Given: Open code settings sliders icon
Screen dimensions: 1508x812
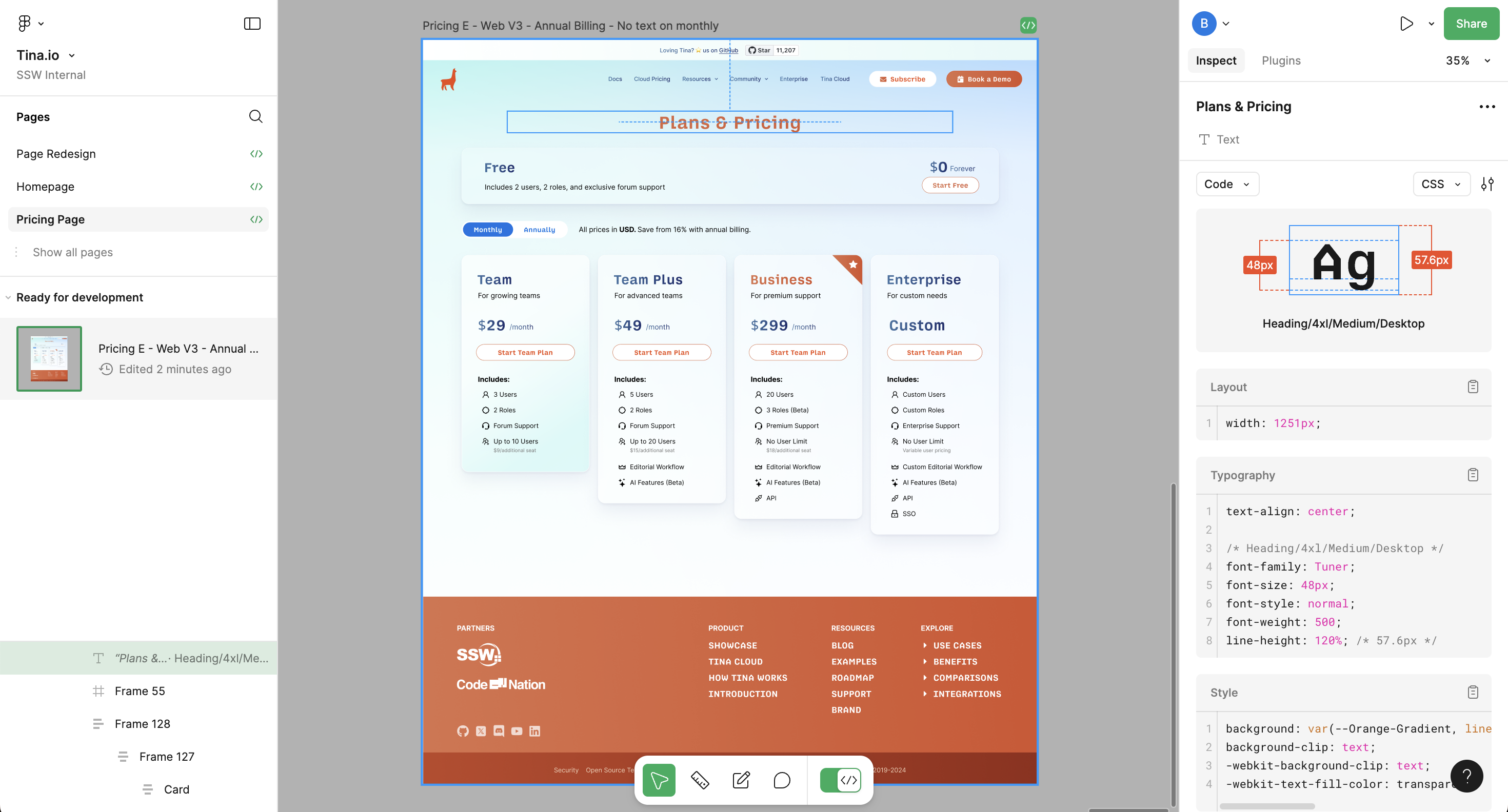Looking at the screenshot, I should [1487, 184].
